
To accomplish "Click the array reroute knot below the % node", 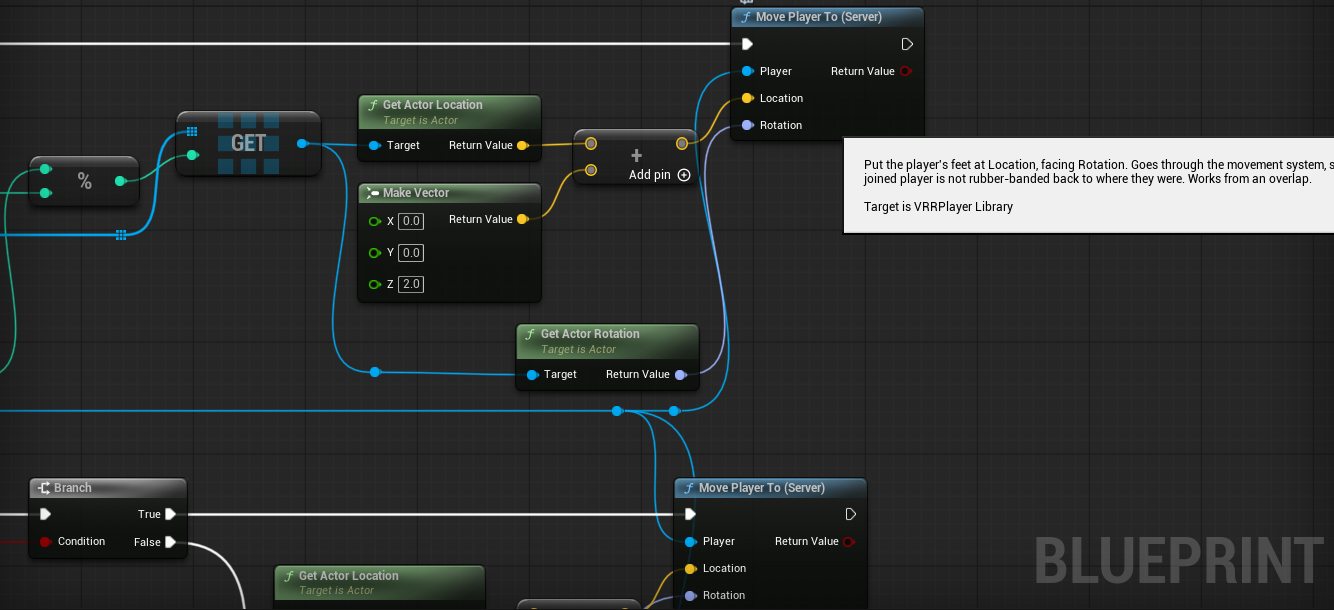I will 121,235.
